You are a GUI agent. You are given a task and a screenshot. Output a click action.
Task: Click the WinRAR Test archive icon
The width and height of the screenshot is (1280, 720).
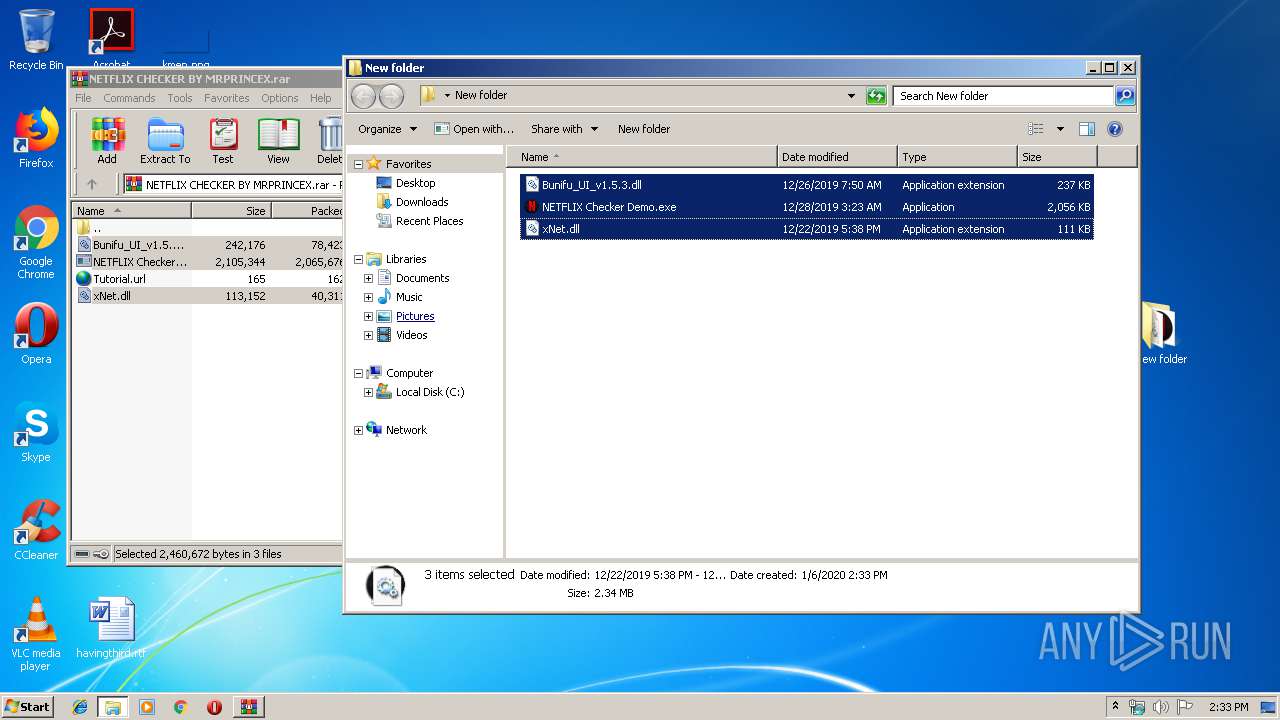(x=223, y=140)
